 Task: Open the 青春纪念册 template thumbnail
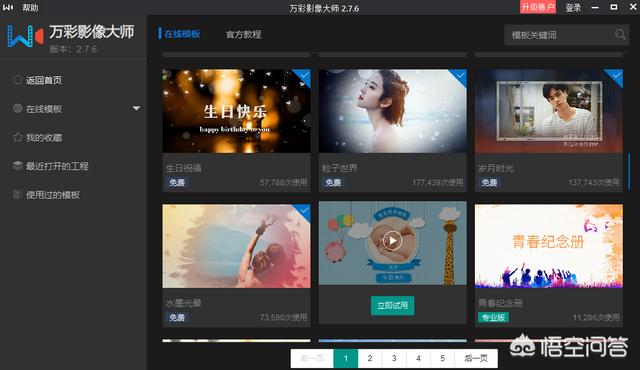coord(549,246)
